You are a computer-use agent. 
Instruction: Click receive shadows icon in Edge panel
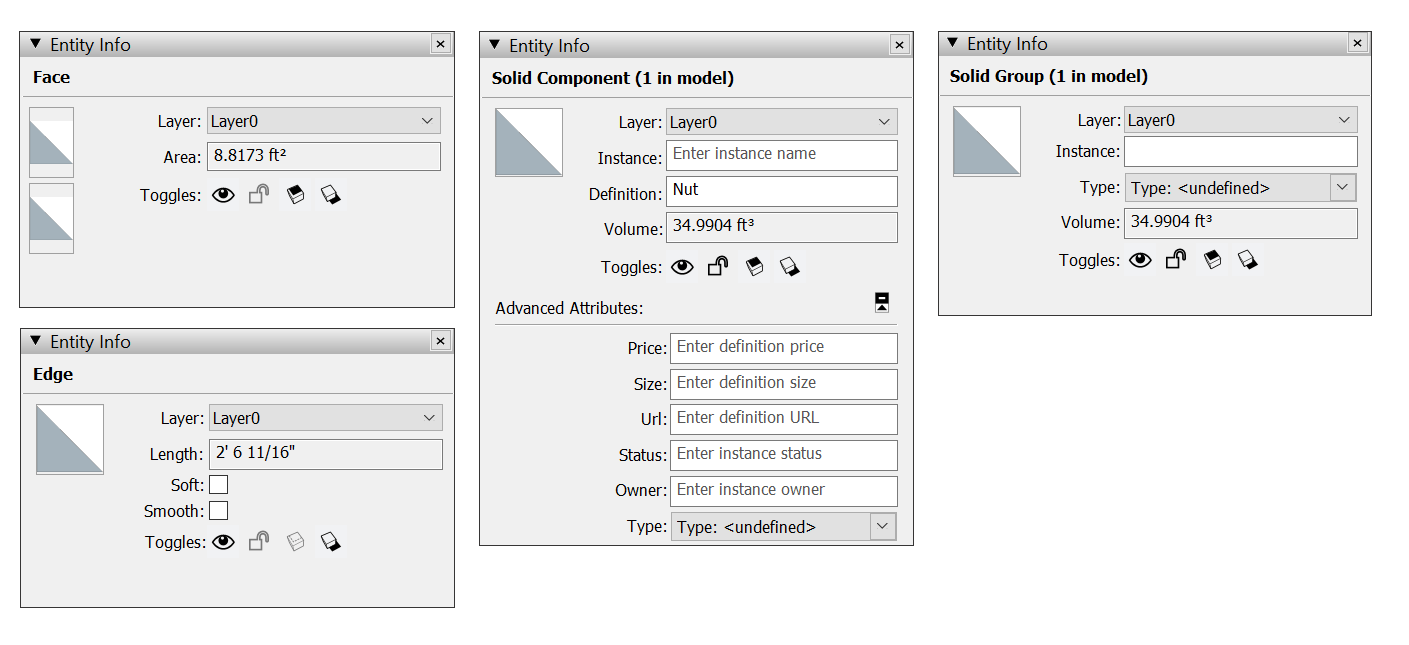point(295,542)
